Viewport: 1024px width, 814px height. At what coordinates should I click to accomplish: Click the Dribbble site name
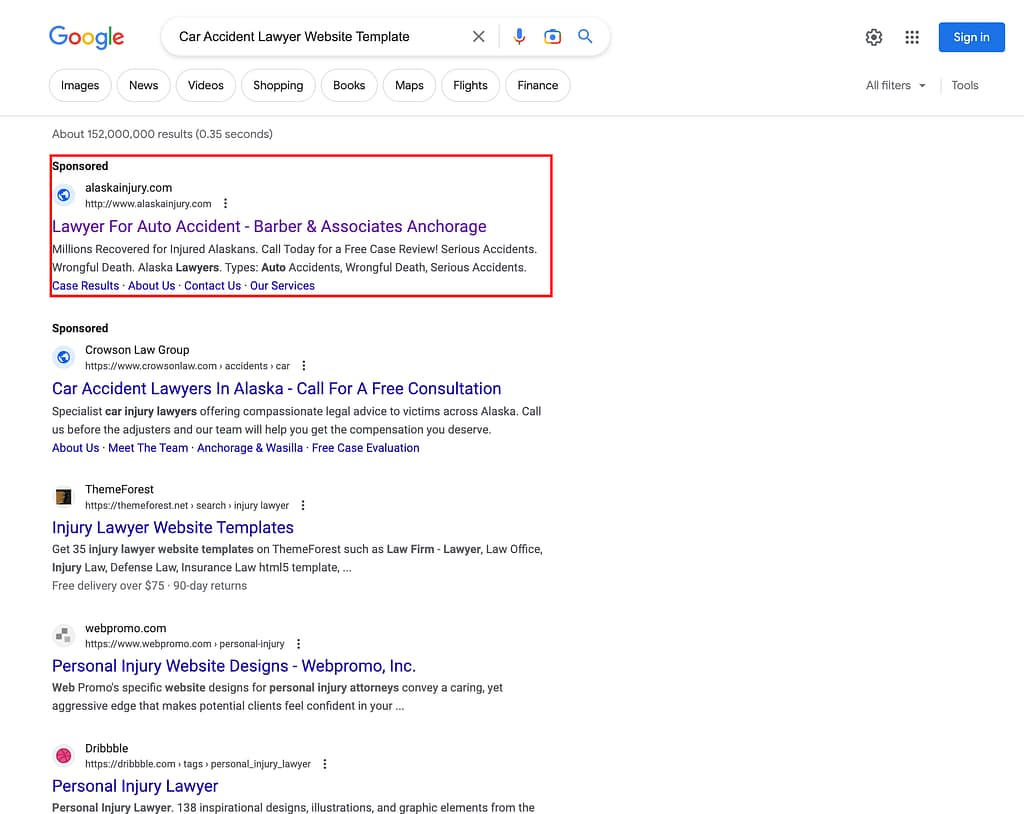click(x=106, y=748)
